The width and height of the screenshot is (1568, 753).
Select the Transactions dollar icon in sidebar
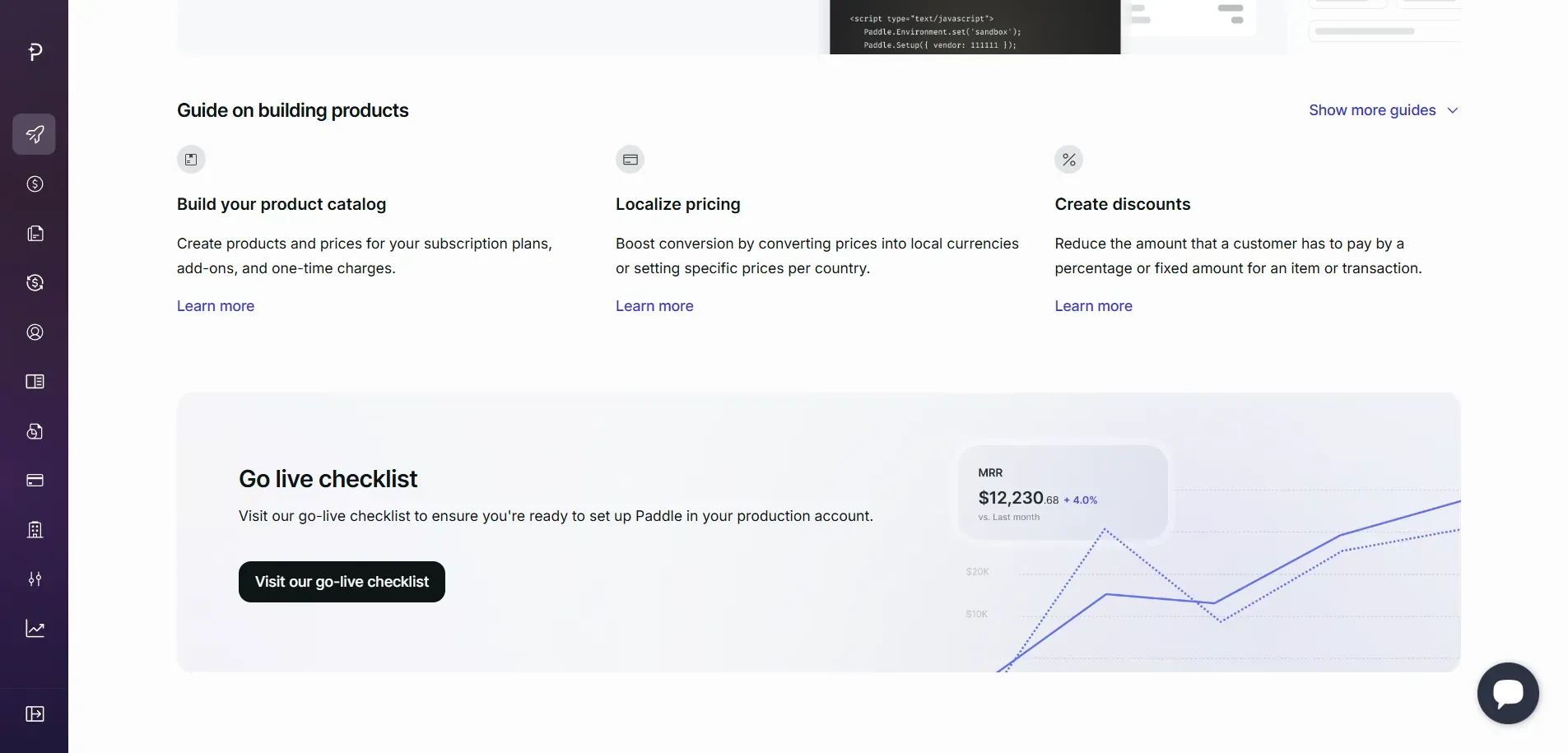34,184
